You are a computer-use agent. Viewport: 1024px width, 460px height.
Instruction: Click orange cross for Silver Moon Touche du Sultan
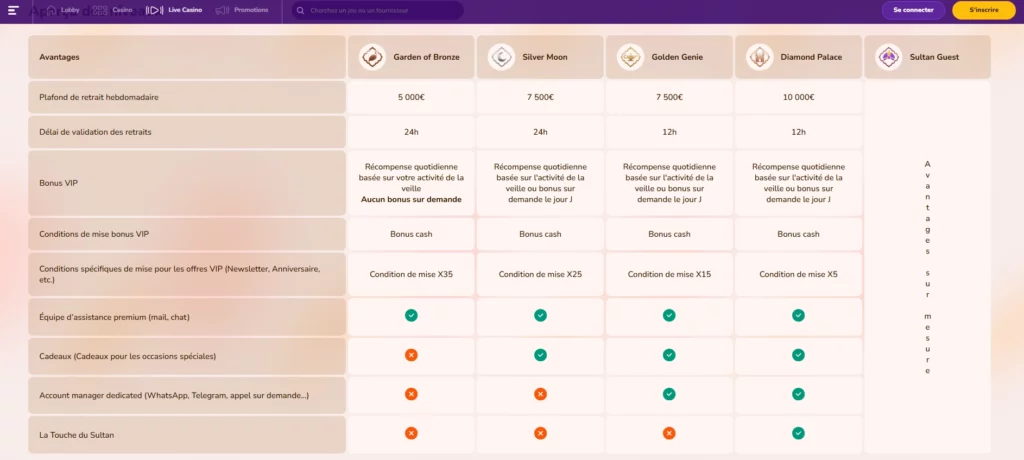(x=540, y=433)
